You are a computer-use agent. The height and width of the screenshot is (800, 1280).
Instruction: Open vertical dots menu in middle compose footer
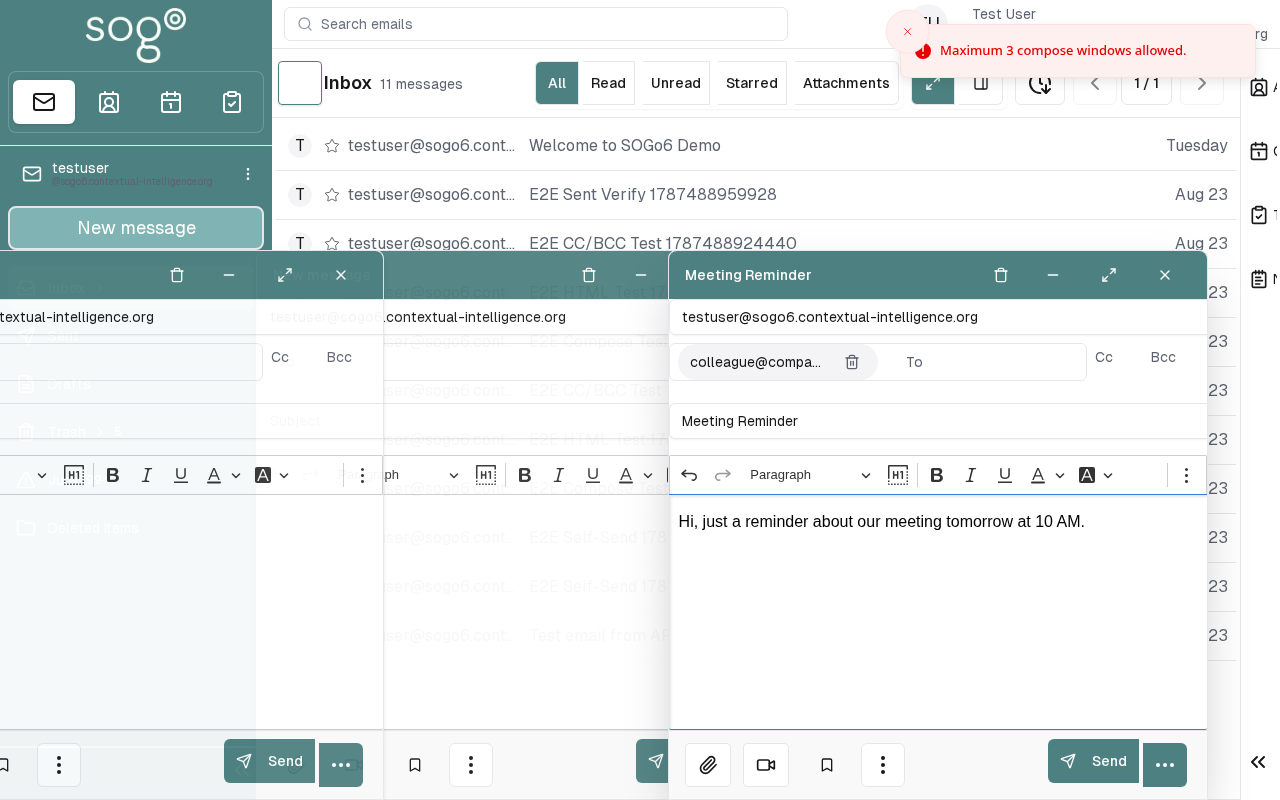(471, 765)
